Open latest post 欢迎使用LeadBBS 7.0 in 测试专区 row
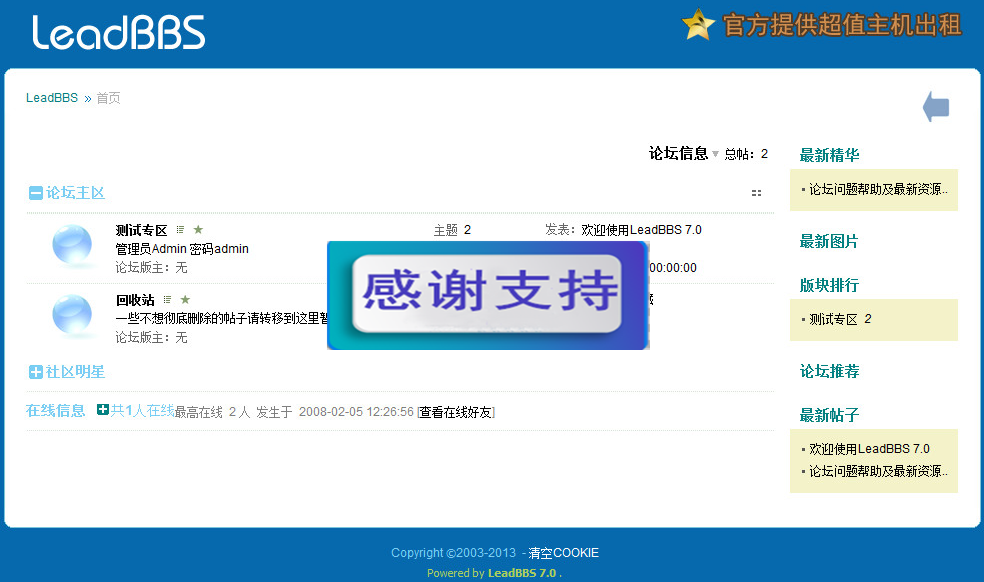 pos(641,230)
